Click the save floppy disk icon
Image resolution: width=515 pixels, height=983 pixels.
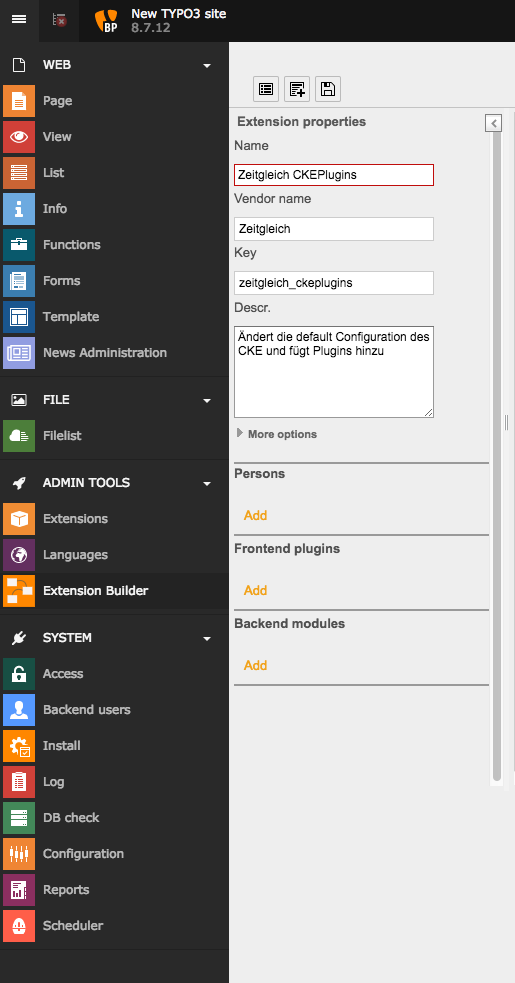[327, 89]
